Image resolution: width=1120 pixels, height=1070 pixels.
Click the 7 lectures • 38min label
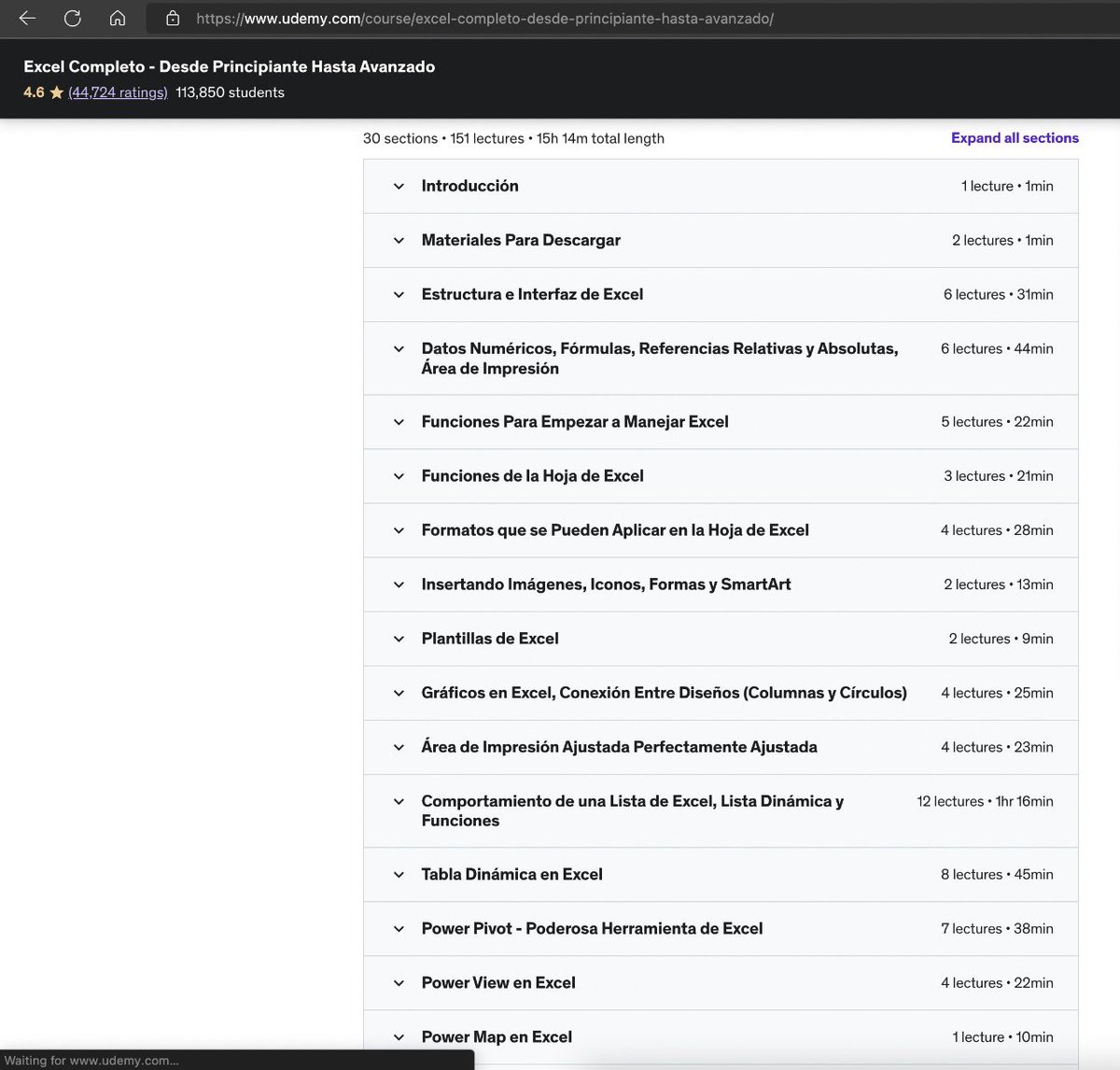997,929
